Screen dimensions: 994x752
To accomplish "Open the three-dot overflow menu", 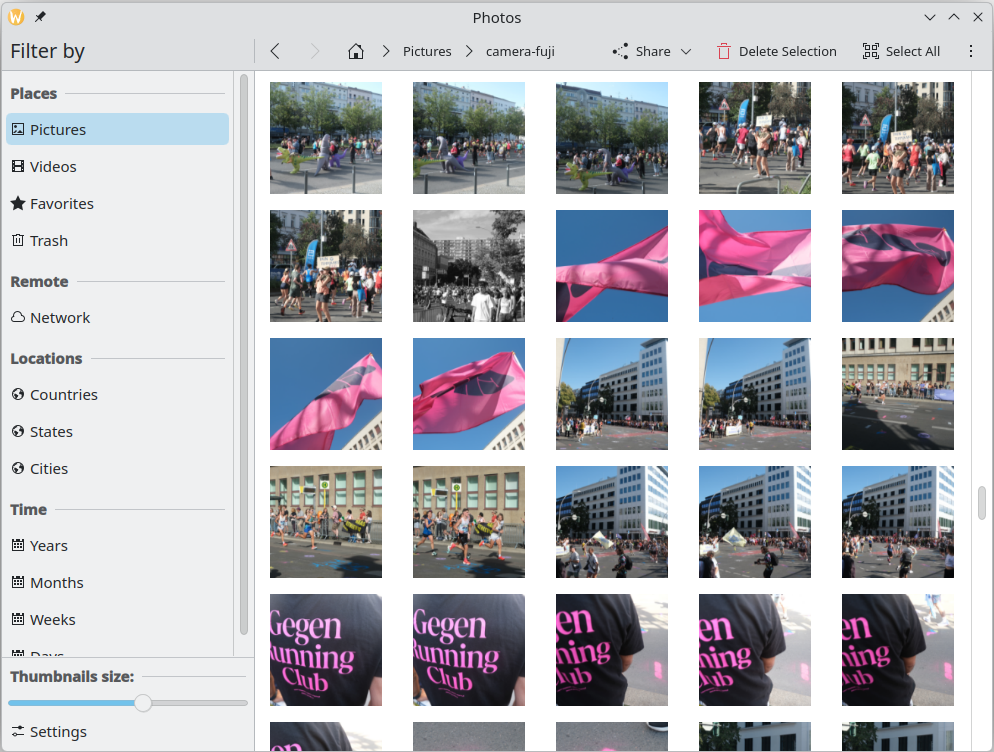I will [x=971, y=51].
